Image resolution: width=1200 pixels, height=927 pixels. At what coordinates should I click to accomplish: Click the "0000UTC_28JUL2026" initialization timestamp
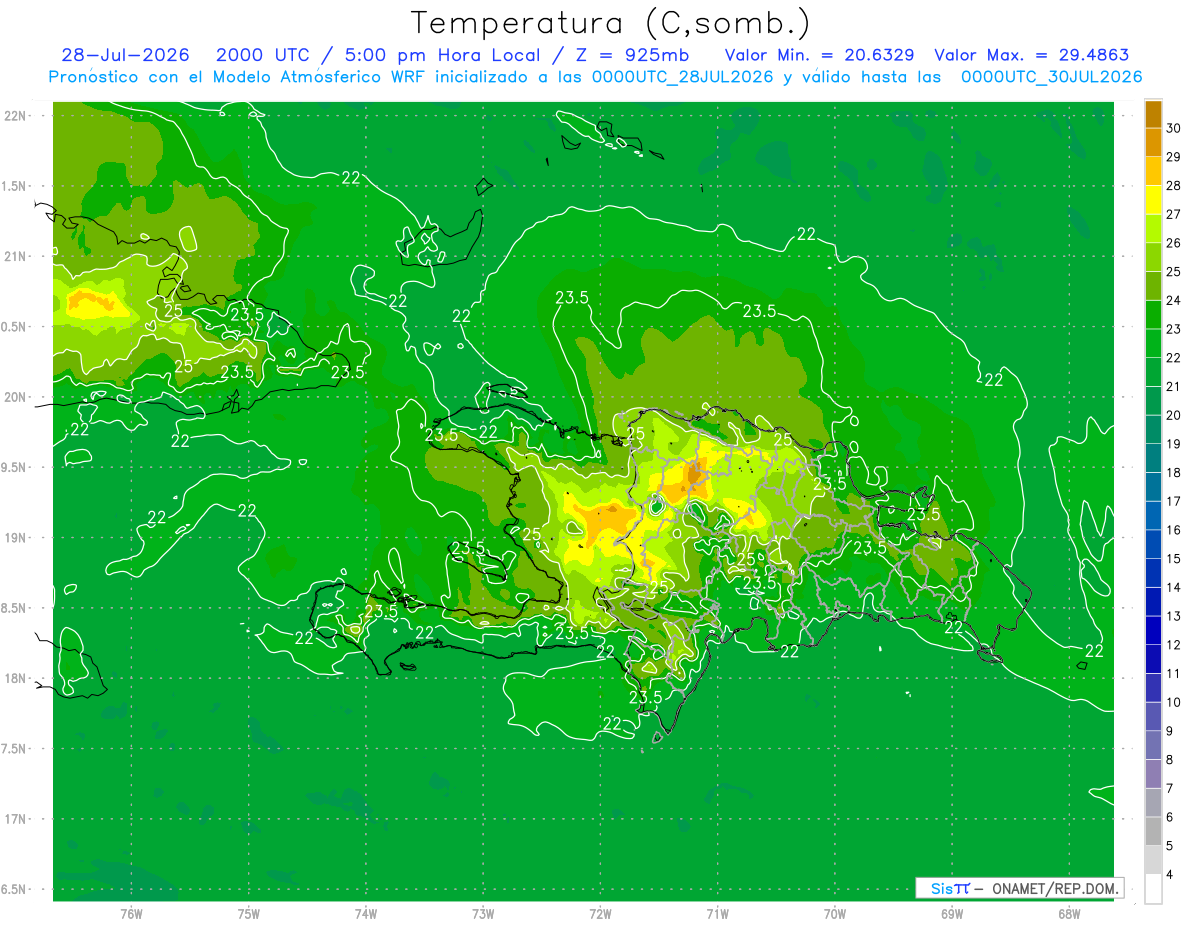[x=682, y=76]
